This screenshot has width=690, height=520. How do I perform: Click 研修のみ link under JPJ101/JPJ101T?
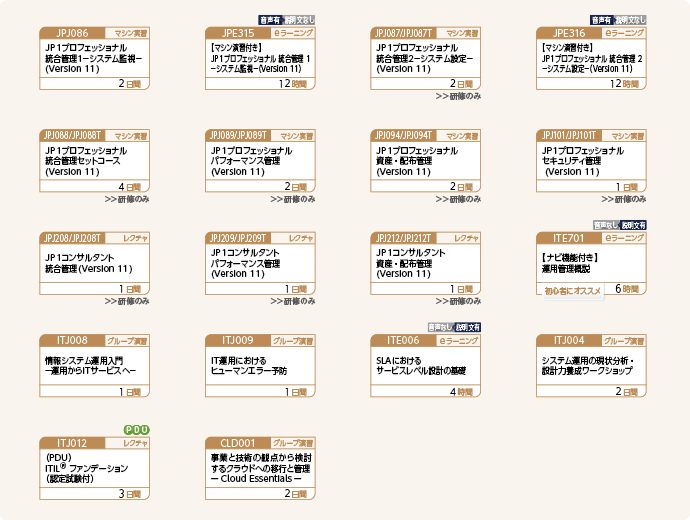click(x=624, y=199)
